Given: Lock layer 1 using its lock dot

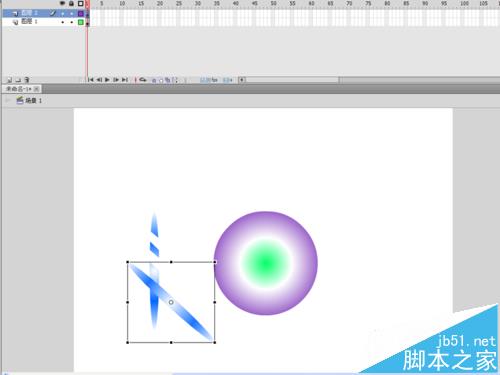Looking at the screenshot, I should 71,22.
